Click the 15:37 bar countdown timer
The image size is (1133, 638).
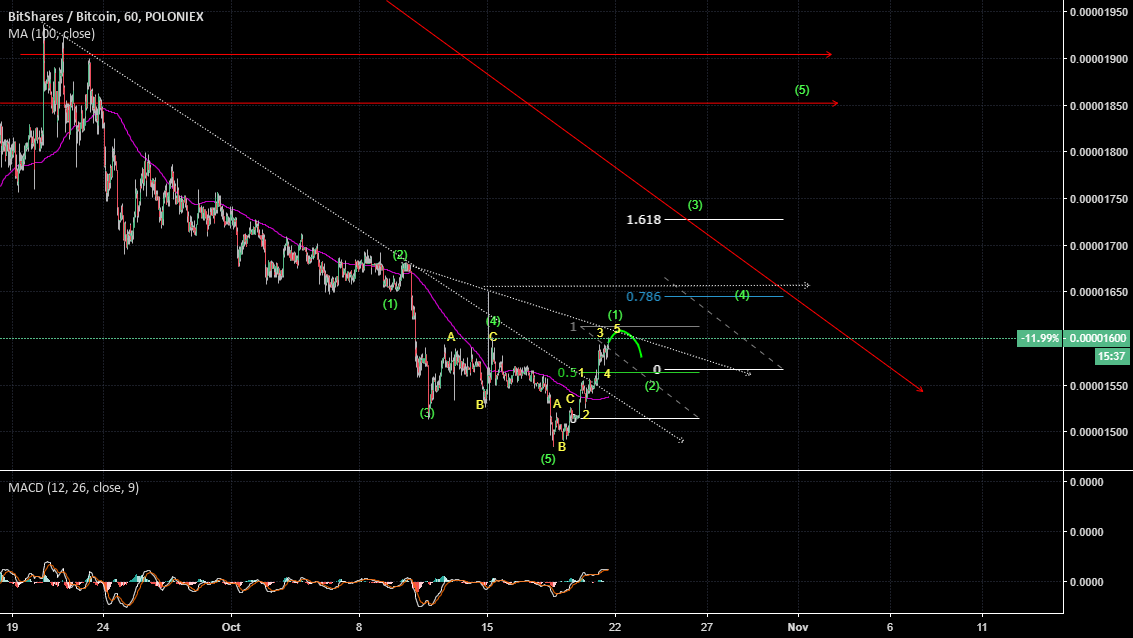tap(1111, 356)
